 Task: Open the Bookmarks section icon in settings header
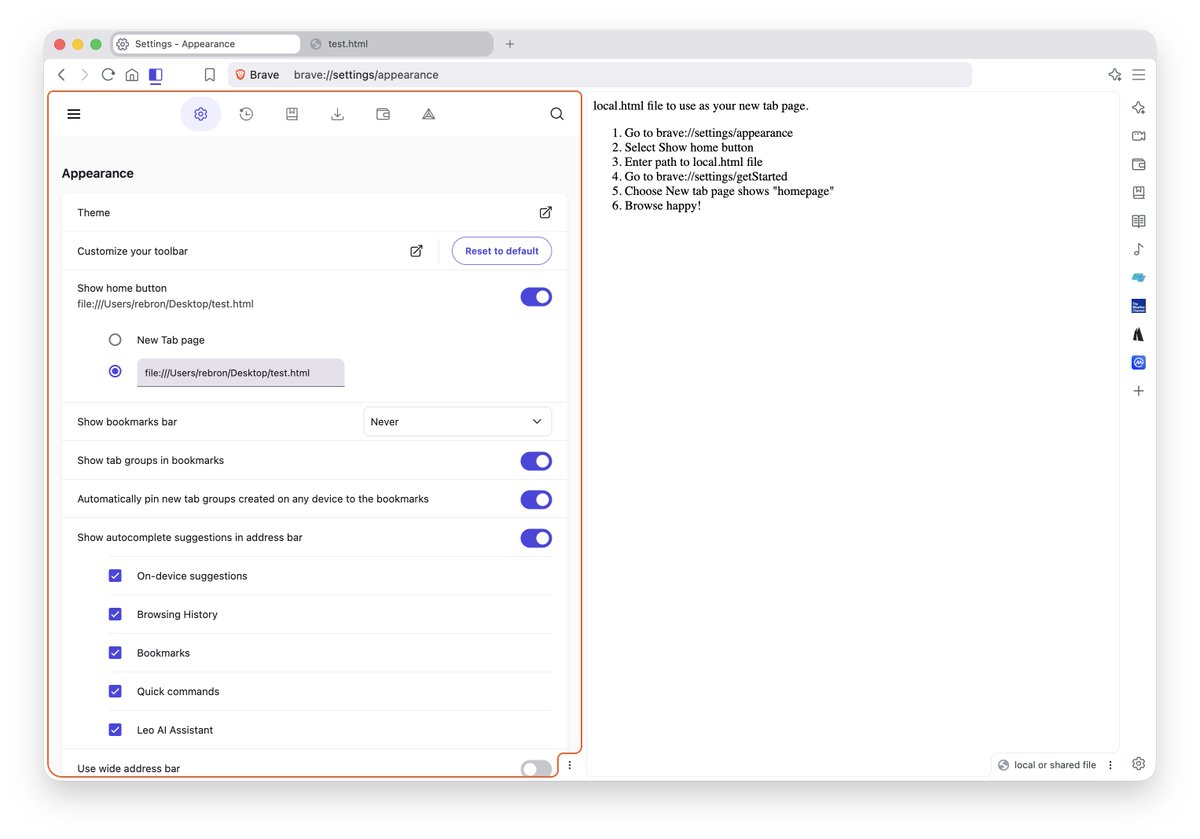(x=292, y=114)
